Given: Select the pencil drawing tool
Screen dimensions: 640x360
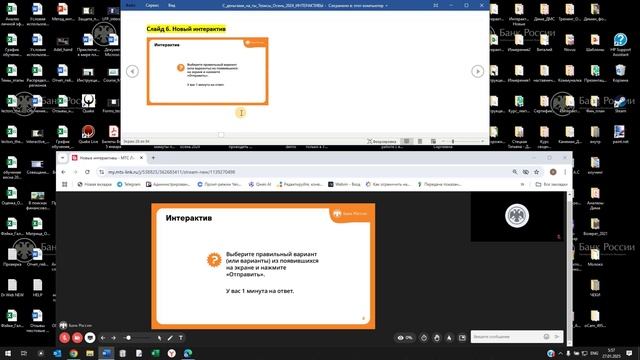Looking at the screenshot, I should 170,338.
